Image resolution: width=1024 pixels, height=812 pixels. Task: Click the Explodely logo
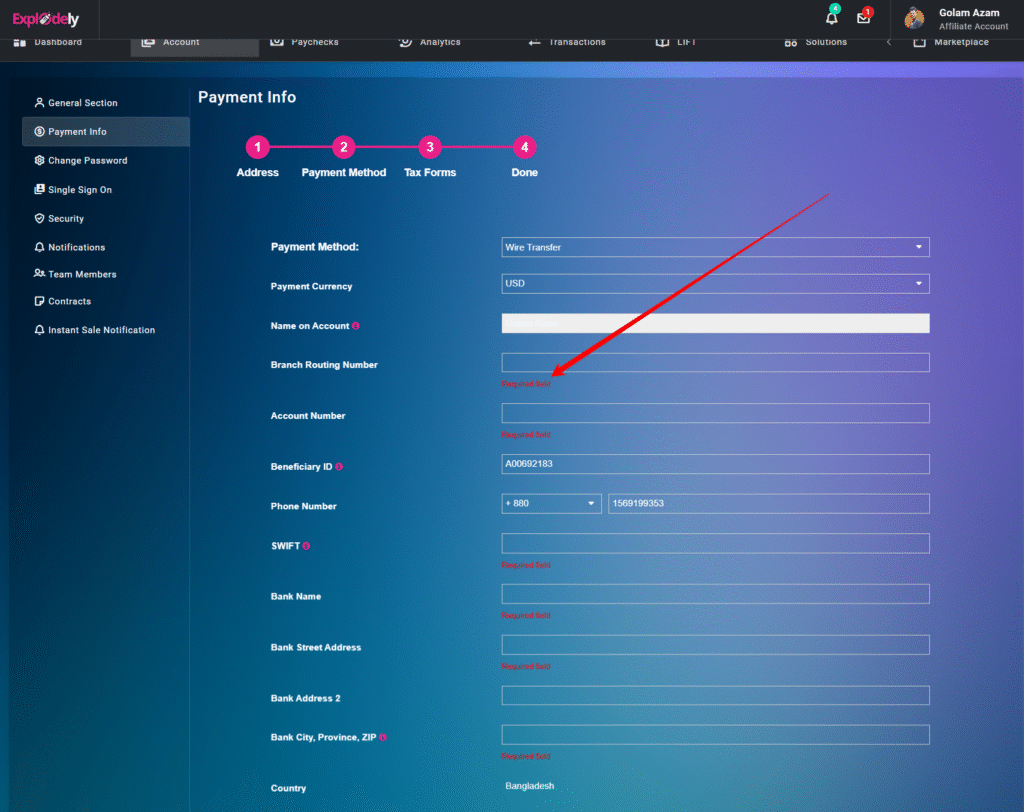coord(46,19)
